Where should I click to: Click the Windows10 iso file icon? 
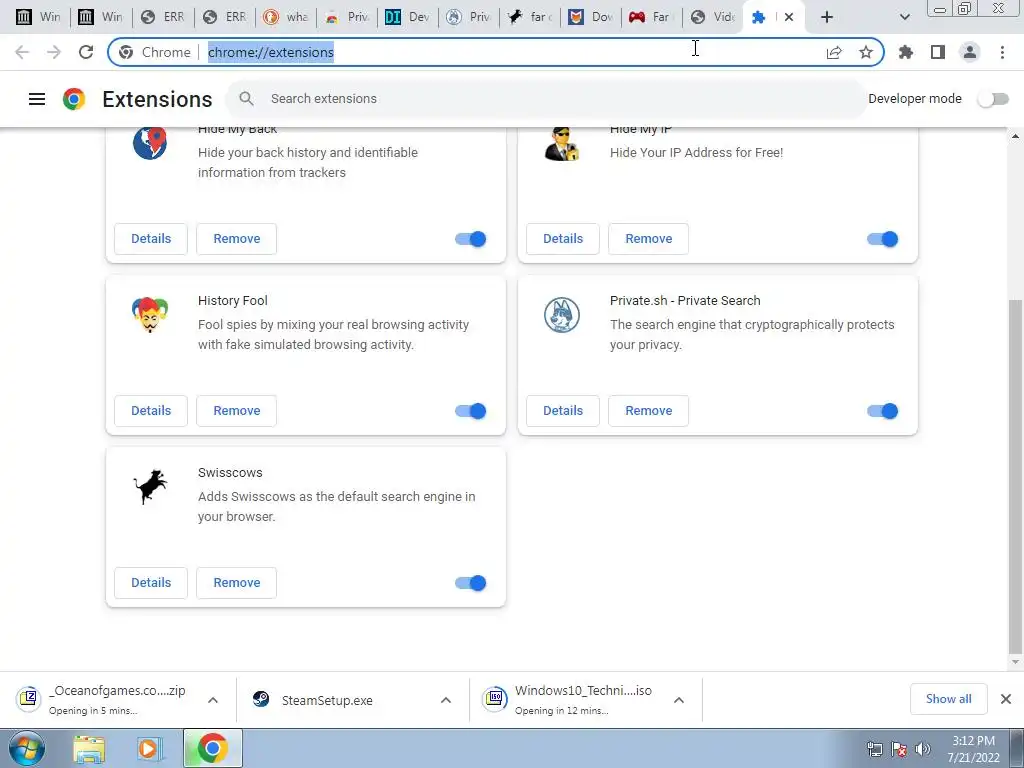495,699
